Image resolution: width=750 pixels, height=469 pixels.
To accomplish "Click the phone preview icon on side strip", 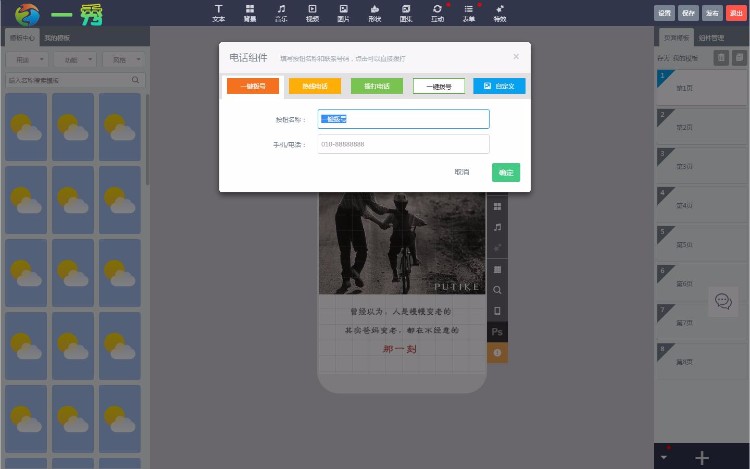I will 497,311.
